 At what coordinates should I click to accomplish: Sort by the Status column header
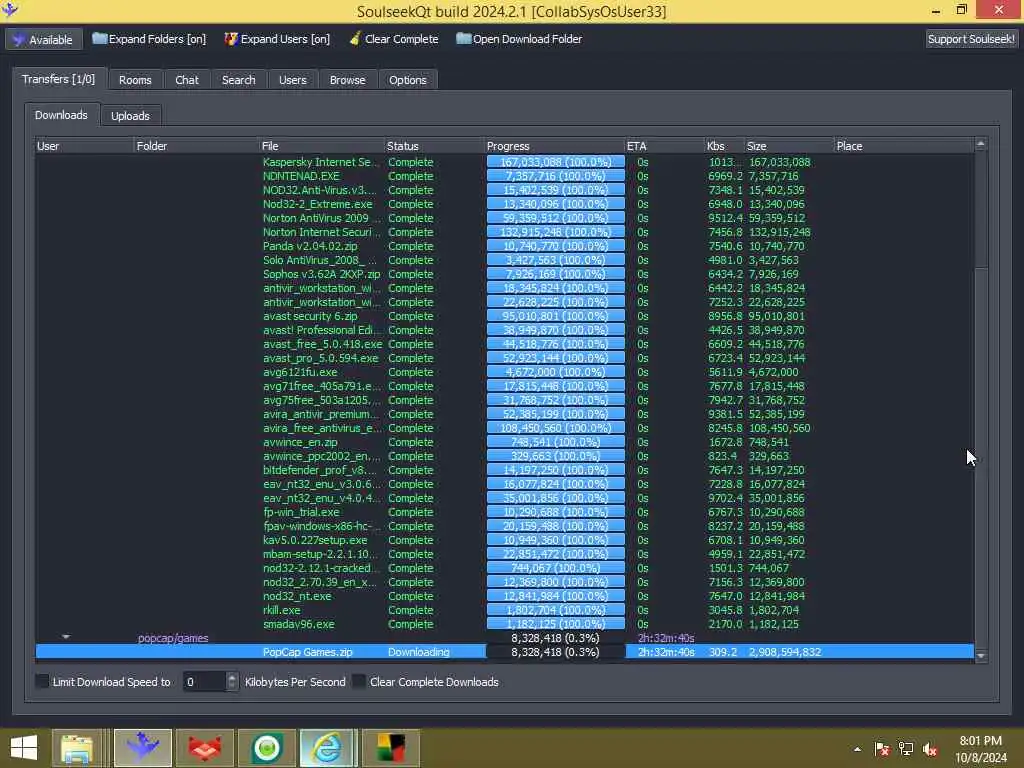(434, 146)
